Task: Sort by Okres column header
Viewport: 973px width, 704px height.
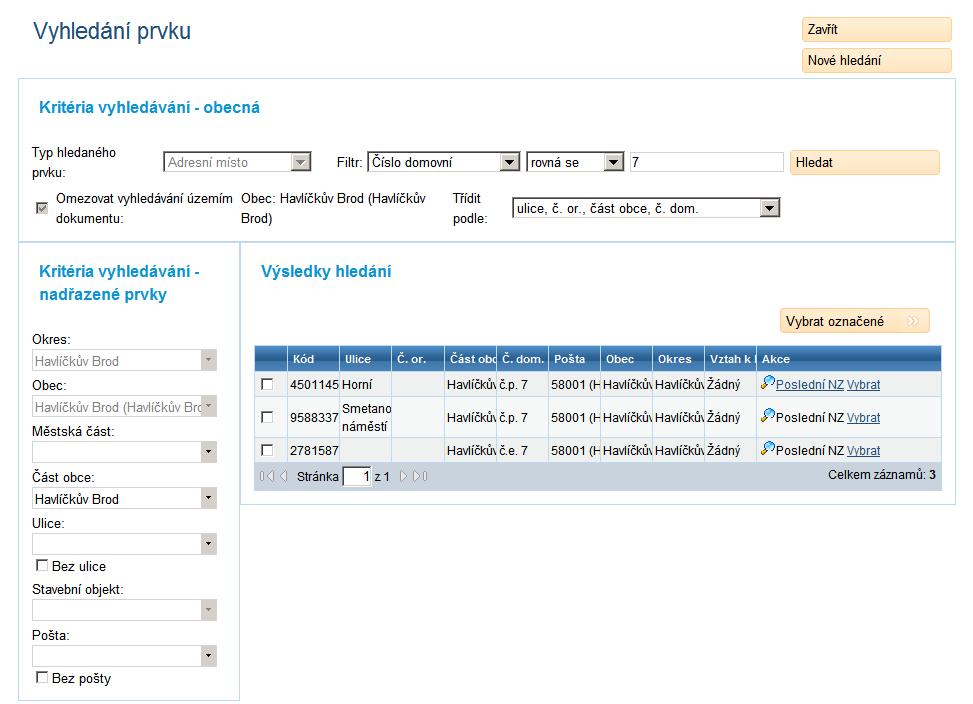Action: click(678, 359)
